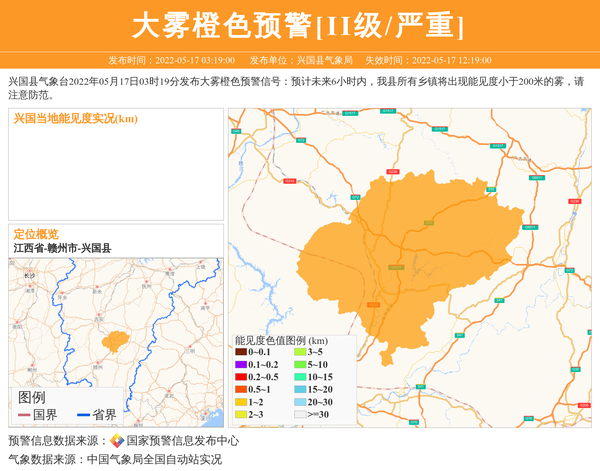Image resolution: width=600 pixels, height=471 pixels.
Task: Click the 2~3 yellow legend swatch
Action: (241, 414)
